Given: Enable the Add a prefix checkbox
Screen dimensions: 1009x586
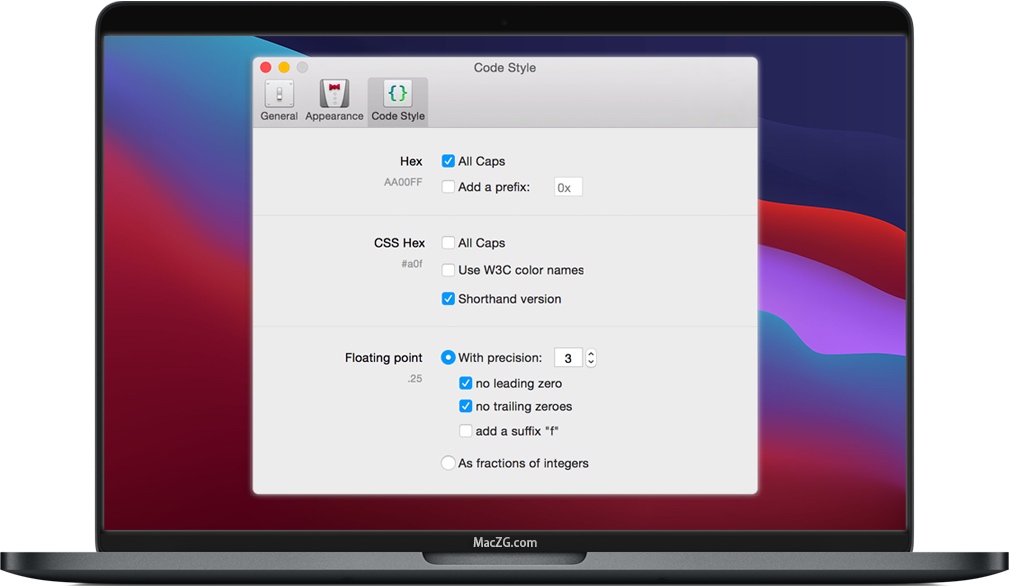Looking at the screenshot, I should point(448,187).
